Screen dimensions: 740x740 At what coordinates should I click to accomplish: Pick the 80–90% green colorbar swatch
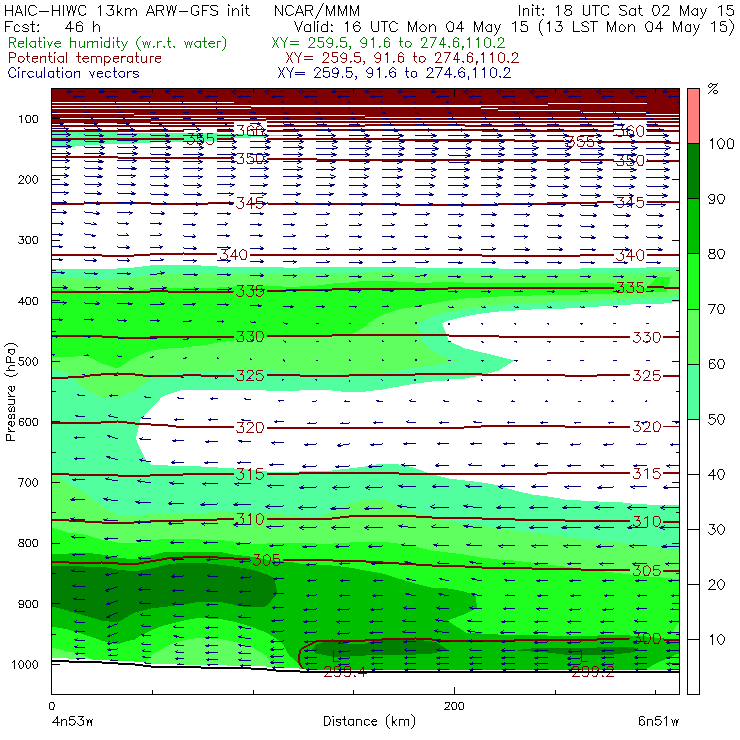click(693, 226)
